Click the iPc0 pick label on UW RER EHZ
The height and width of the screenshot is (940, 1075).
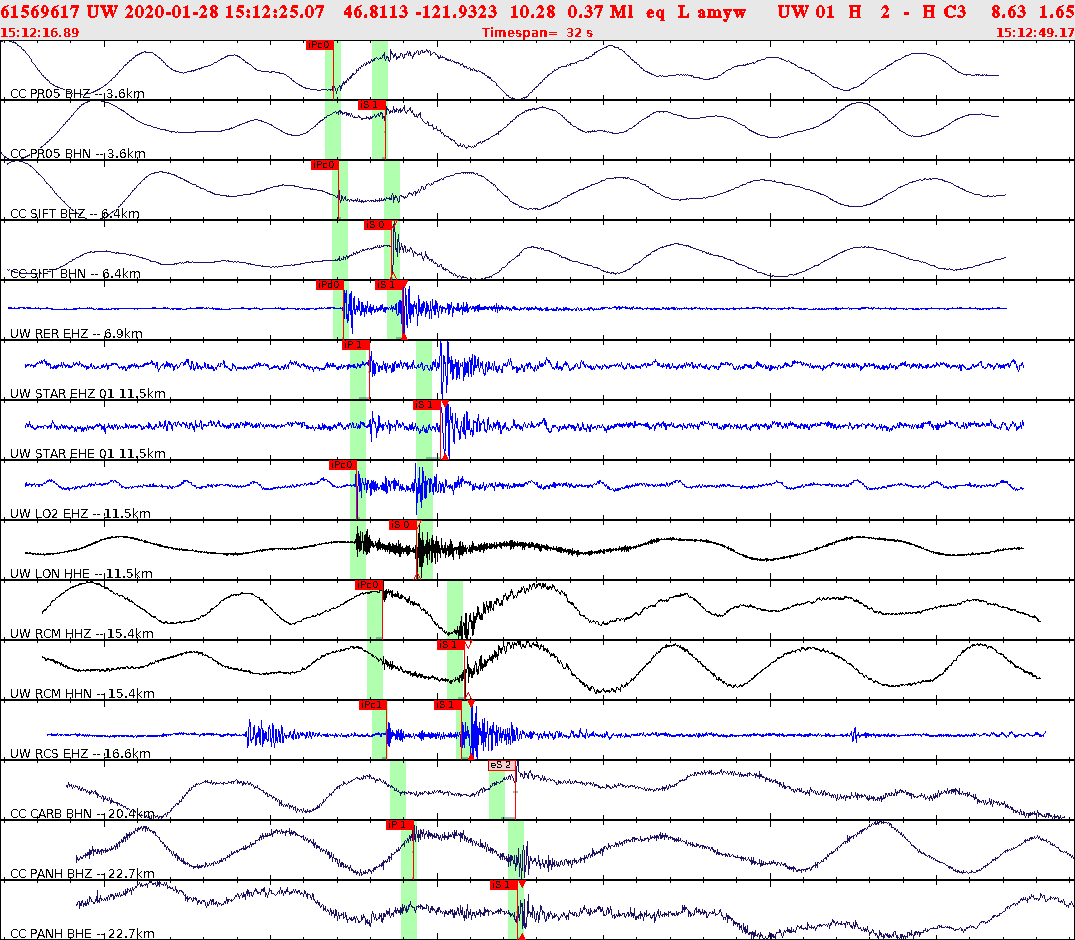(329, 285)
